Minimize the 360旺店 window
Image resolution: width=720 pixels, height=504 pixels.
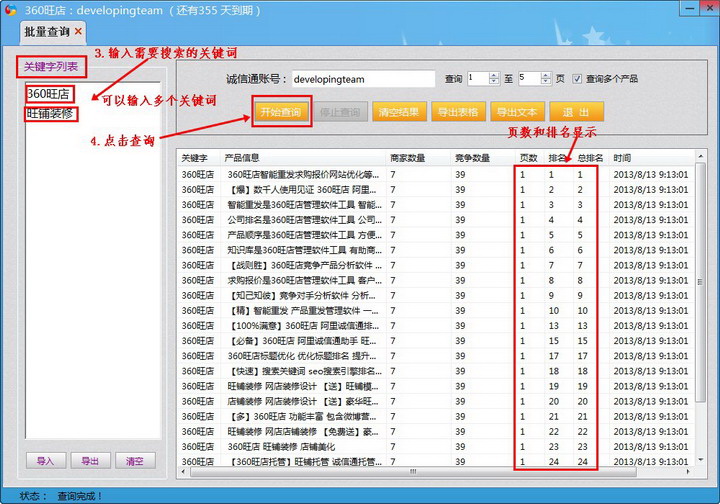pos(689,8)
